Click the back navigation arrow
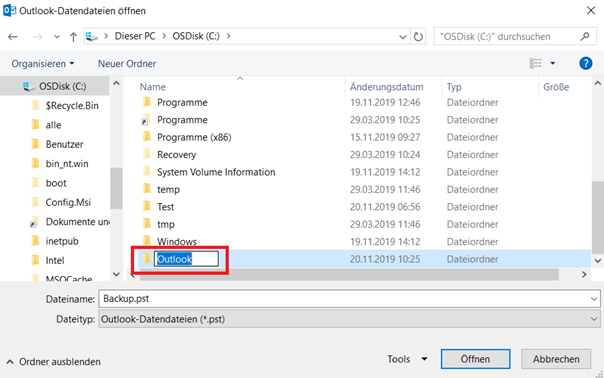 (13, 37)
